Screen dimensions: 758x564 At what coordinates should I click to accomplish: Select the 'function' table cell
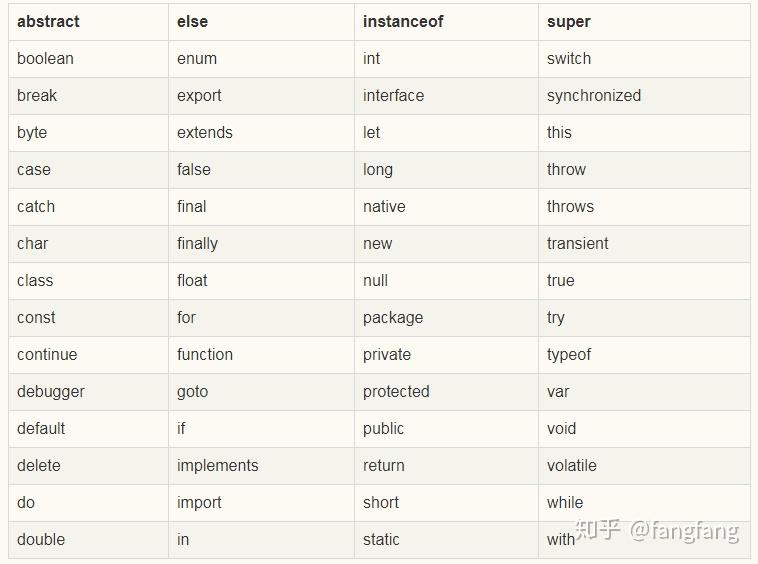(x=205, y=354)
